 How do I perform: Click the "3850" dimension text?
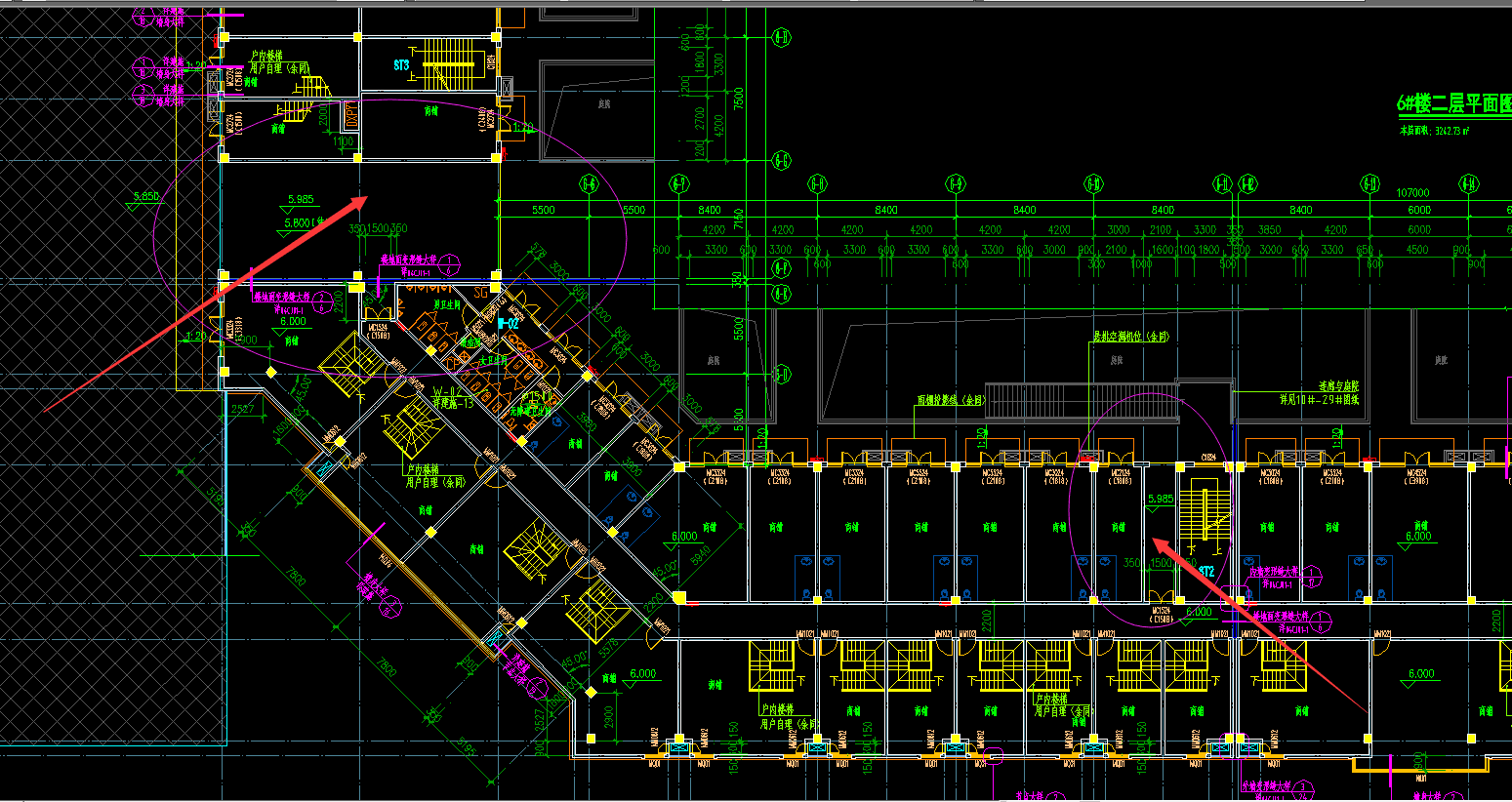click(1269, 230)
